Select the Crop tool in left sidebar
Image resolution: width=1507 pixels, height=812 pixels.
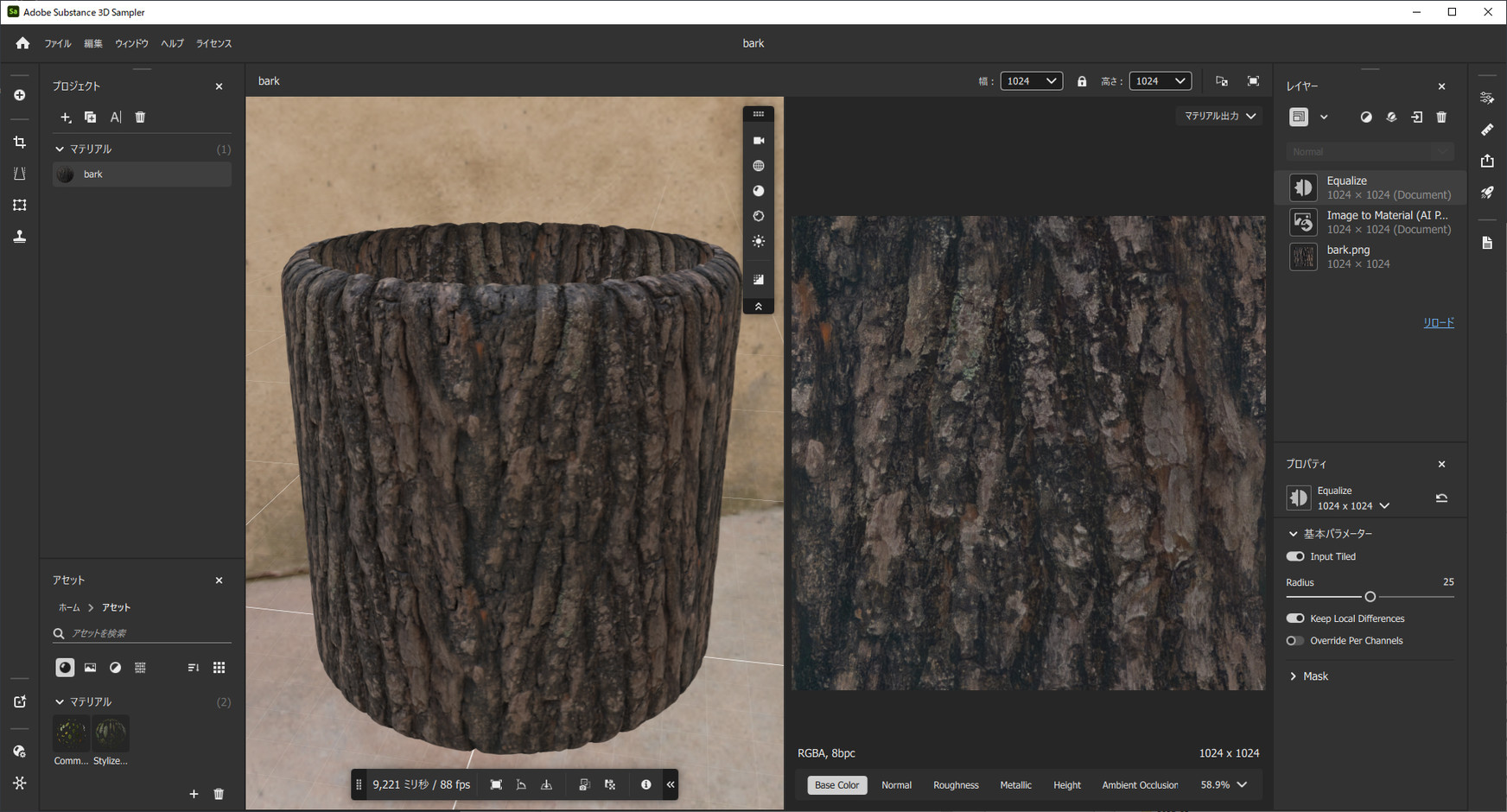coord(20,143)
